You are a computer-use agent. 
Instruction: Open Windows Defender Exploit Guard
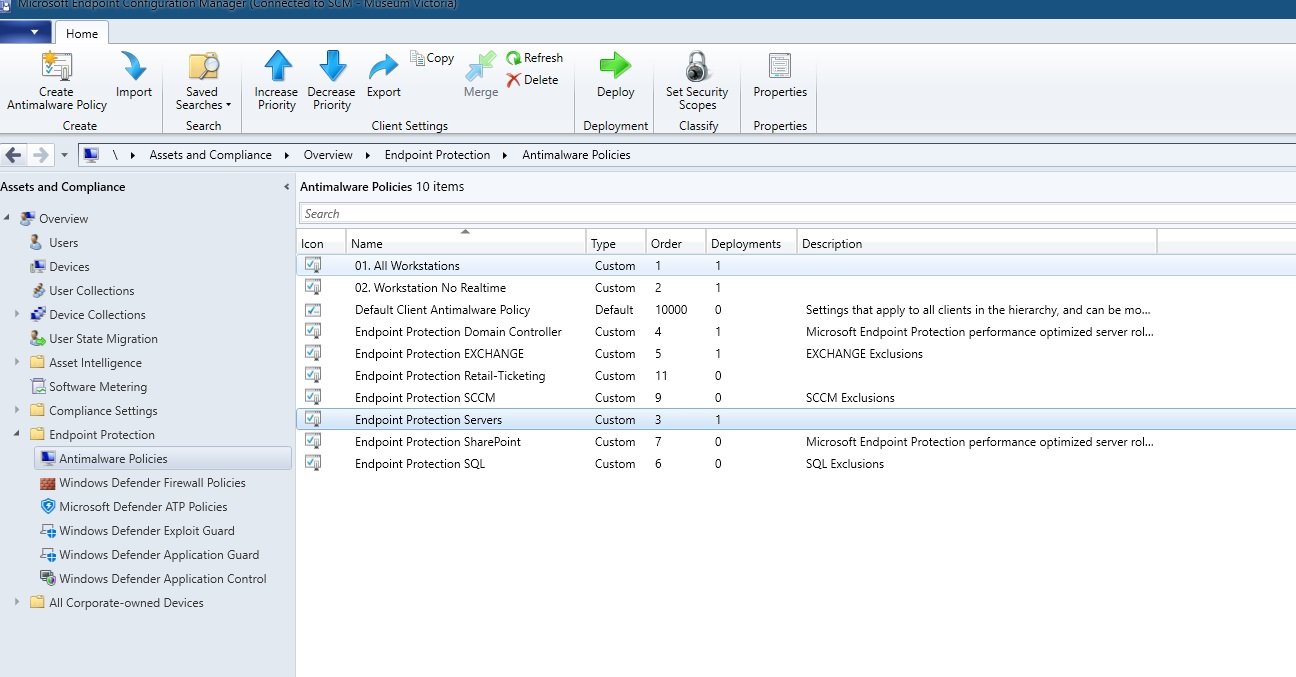(x=145, y=531)
